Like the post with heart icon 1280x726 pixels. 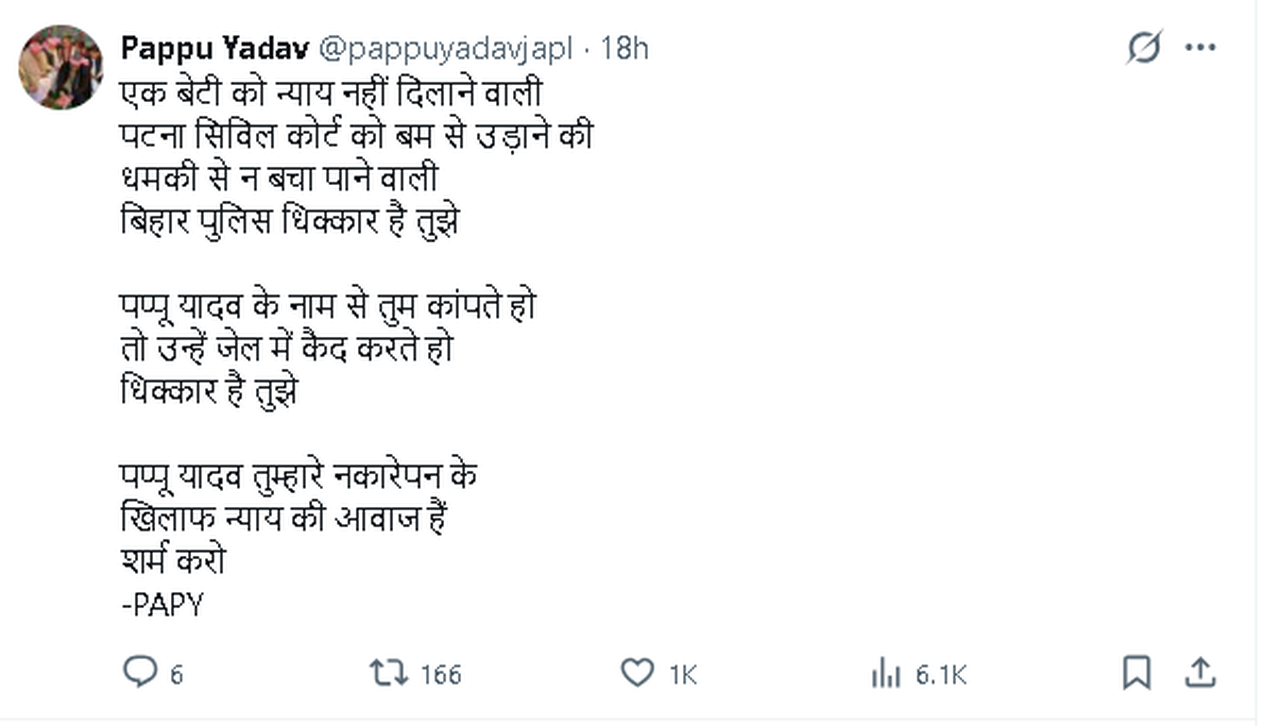[637, 673]
